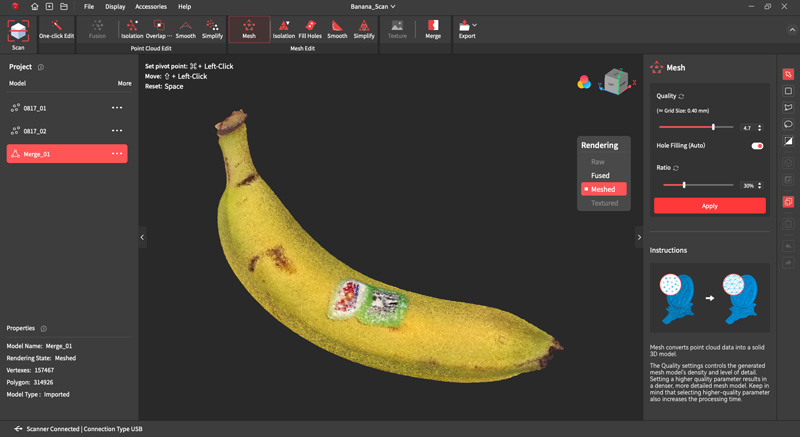This screenshot has height=437, width=800.
Task: Choose Point Cloud Isolation tool
Action: [x=132, y=30]
